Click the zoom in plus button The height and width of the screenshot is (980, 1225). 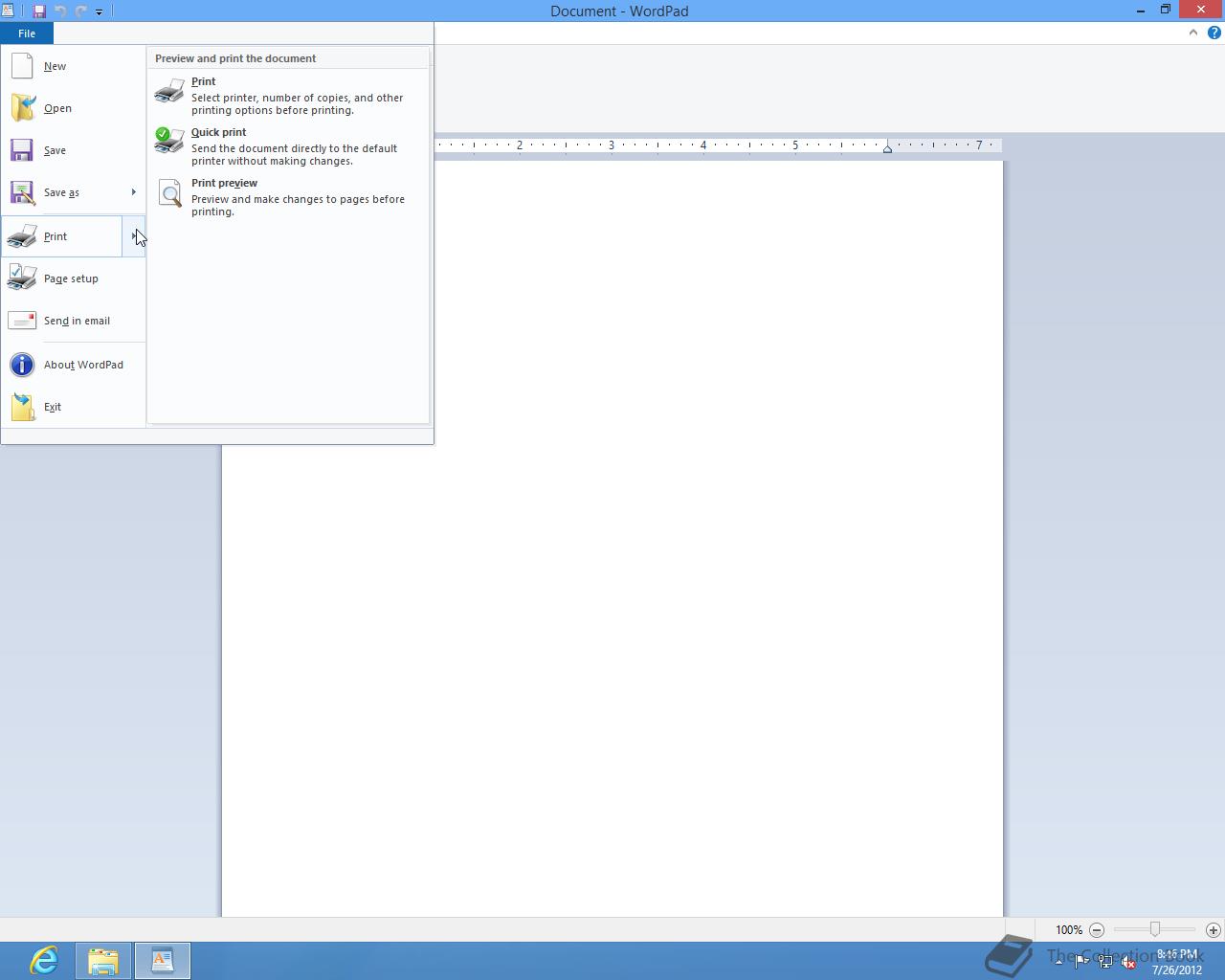(1213, 929)
